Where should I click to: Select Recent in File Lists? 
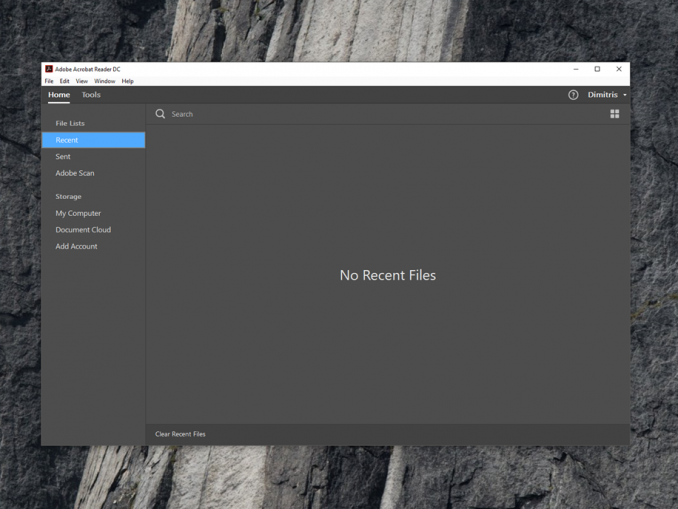click(x=93, y=140)
